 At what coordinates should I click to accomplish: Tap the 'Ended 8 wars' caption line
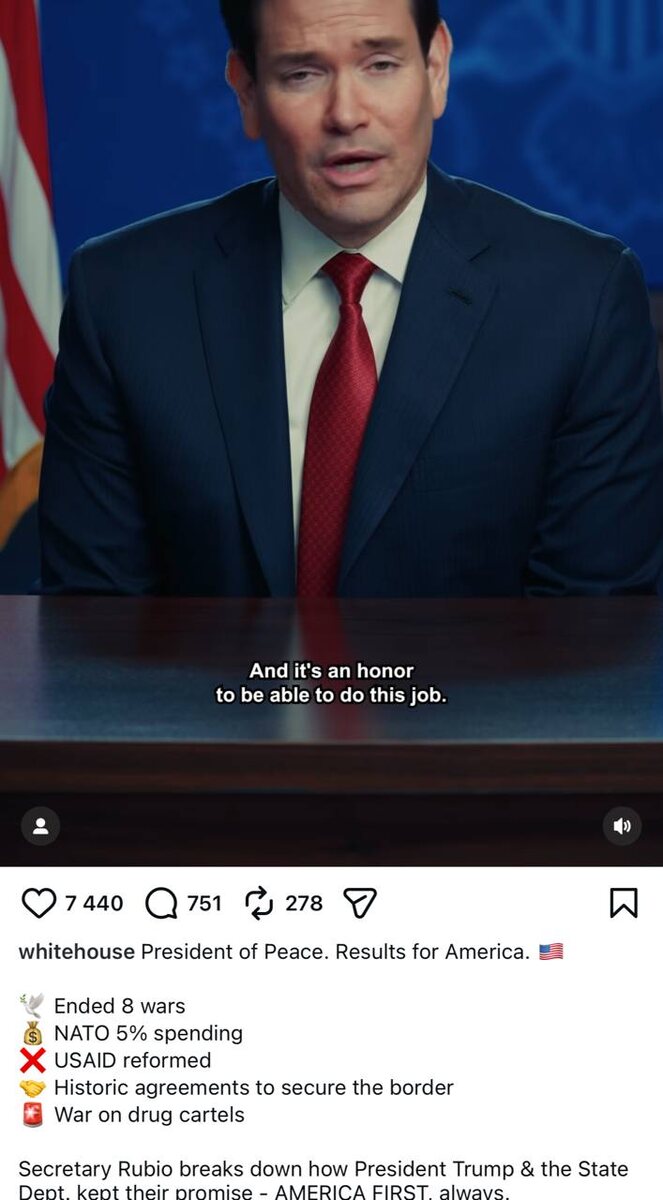pos(119,1006)
